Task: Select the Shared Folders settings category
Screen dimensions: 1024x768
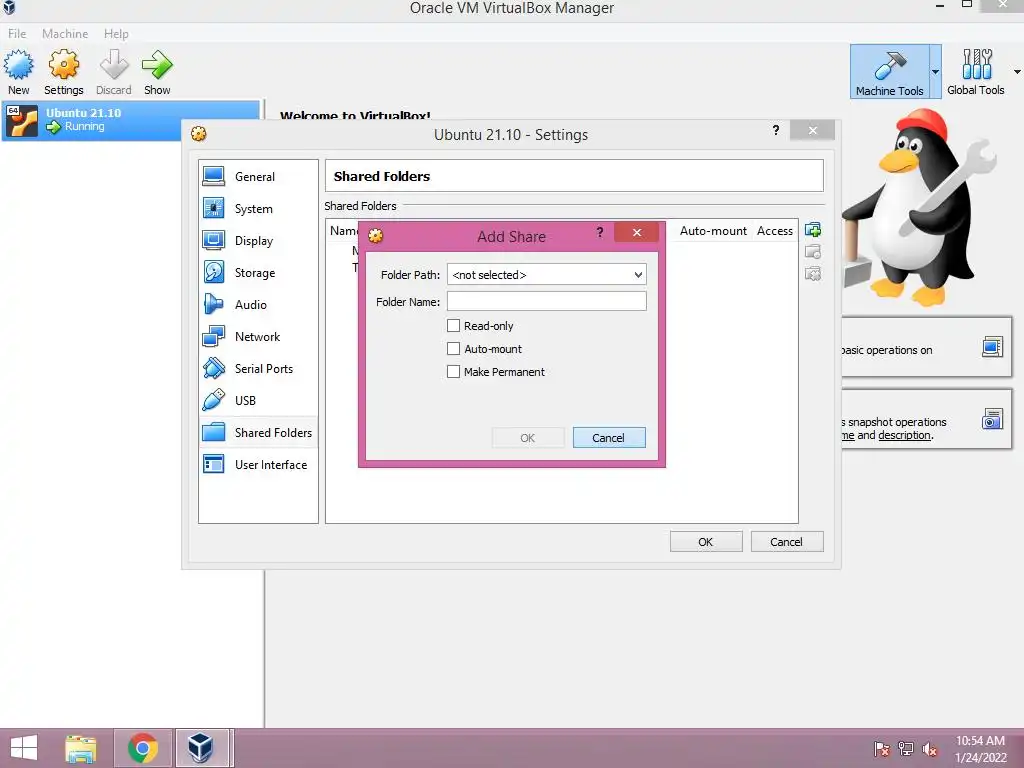Action: (x=258, y=432)
